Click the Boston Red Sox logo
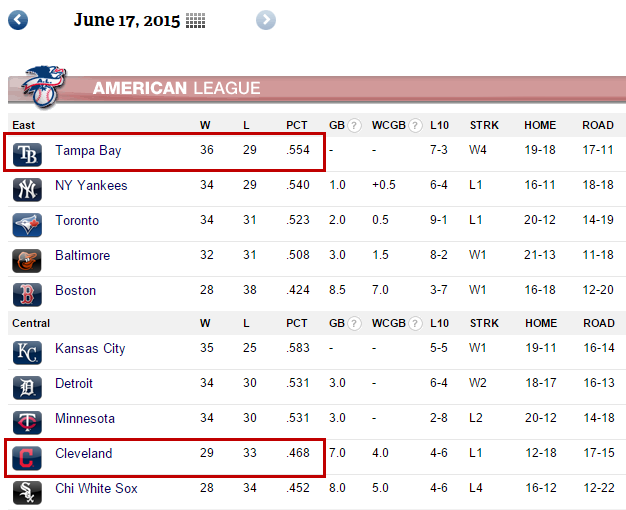The height and width of the screenshot is (510, 626). [x=27, y=295]
